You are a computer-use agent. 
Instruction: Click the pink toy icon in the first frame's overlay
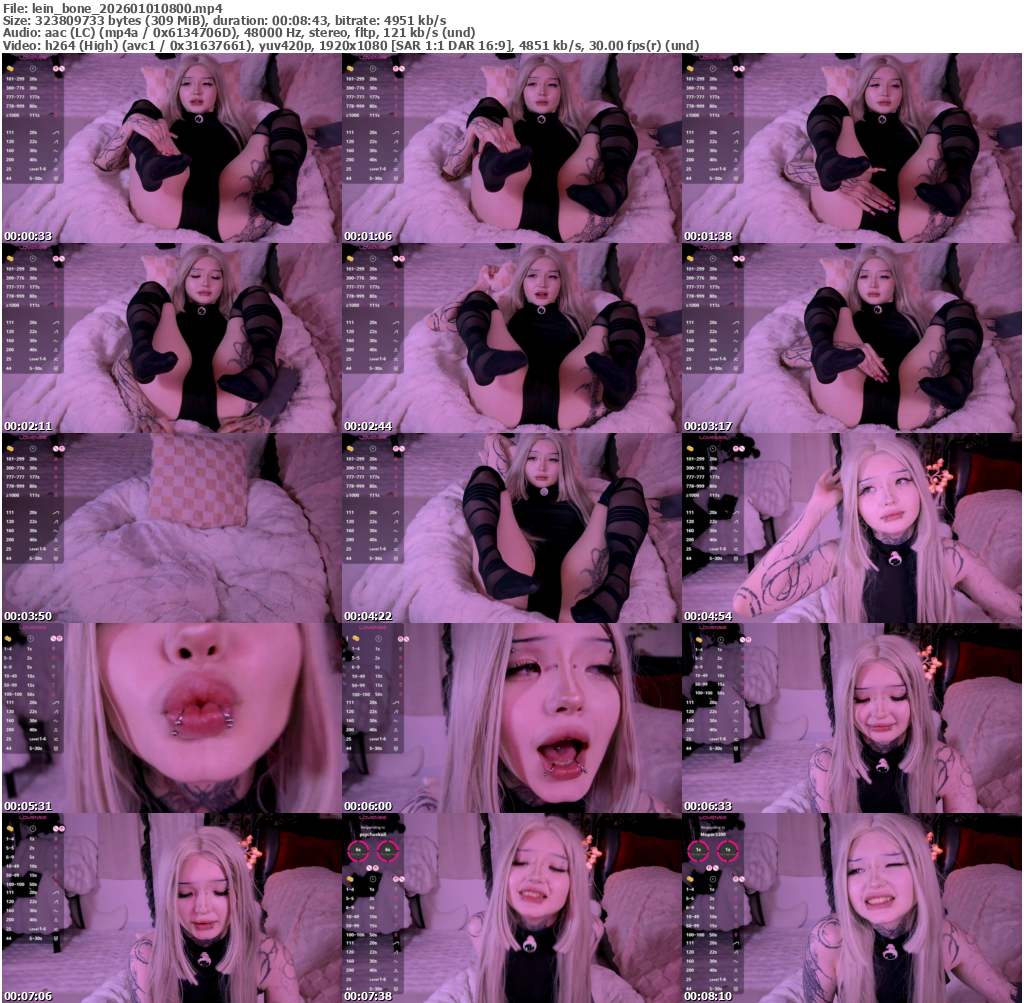point(58,69)
